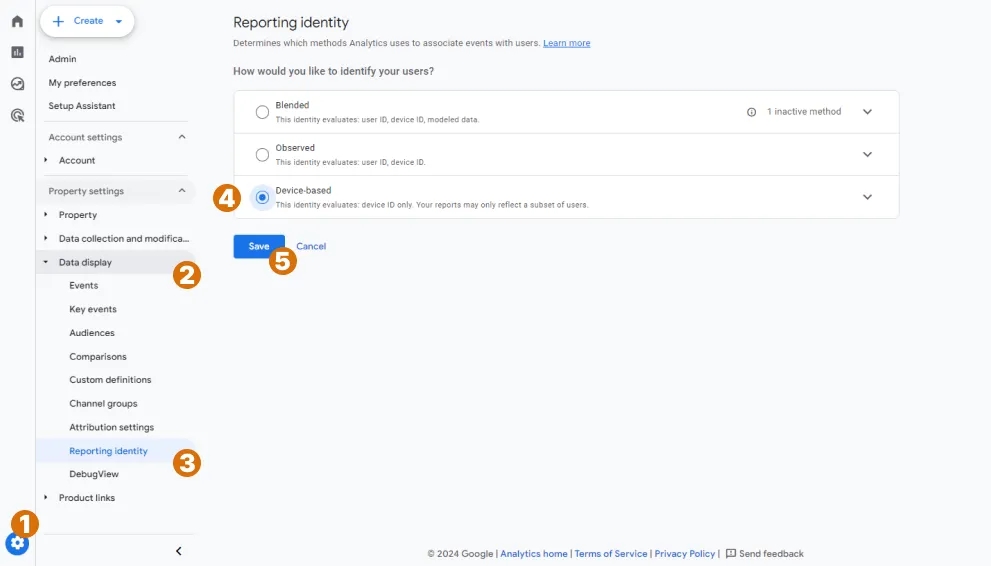Expand the Property tree item
991x566 pixels.
46,215
